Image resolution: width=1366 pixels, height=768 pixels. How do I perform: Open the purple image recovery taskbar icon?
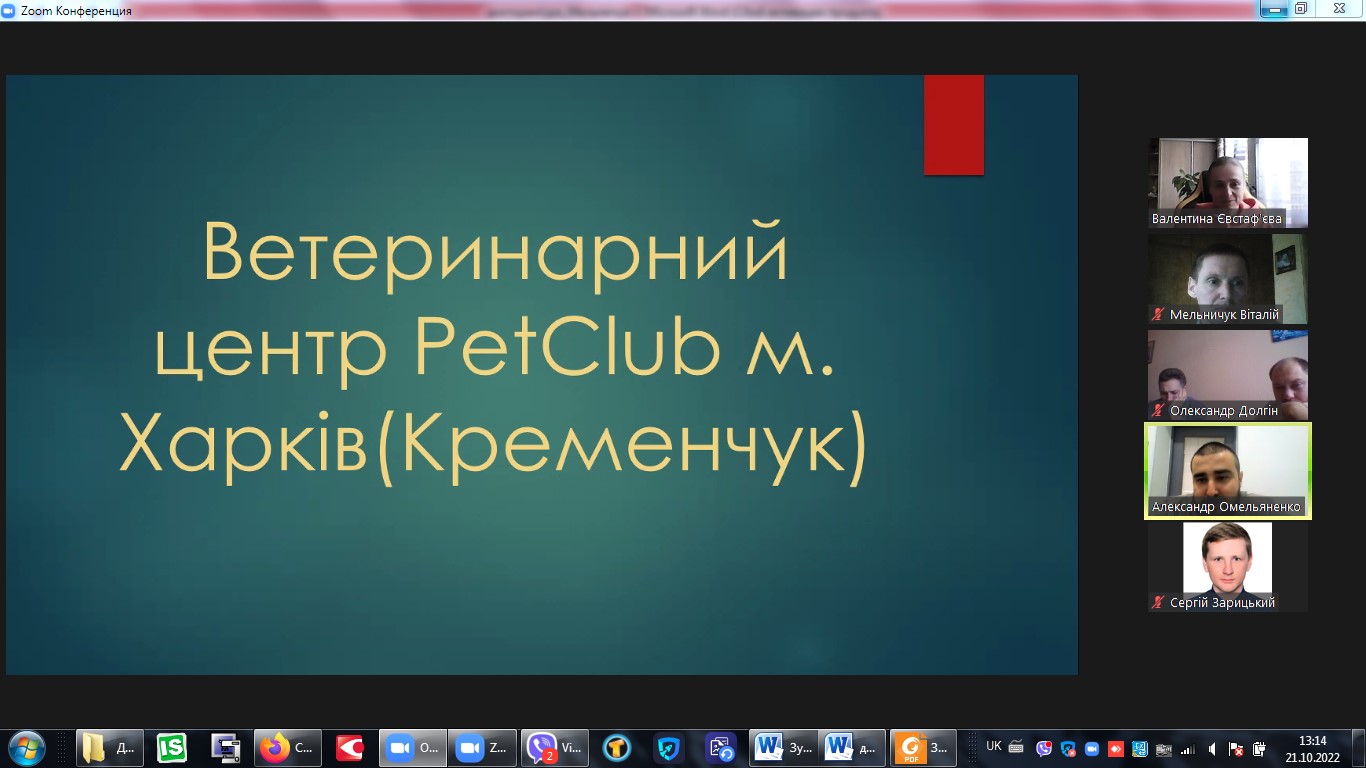(720, 748)
